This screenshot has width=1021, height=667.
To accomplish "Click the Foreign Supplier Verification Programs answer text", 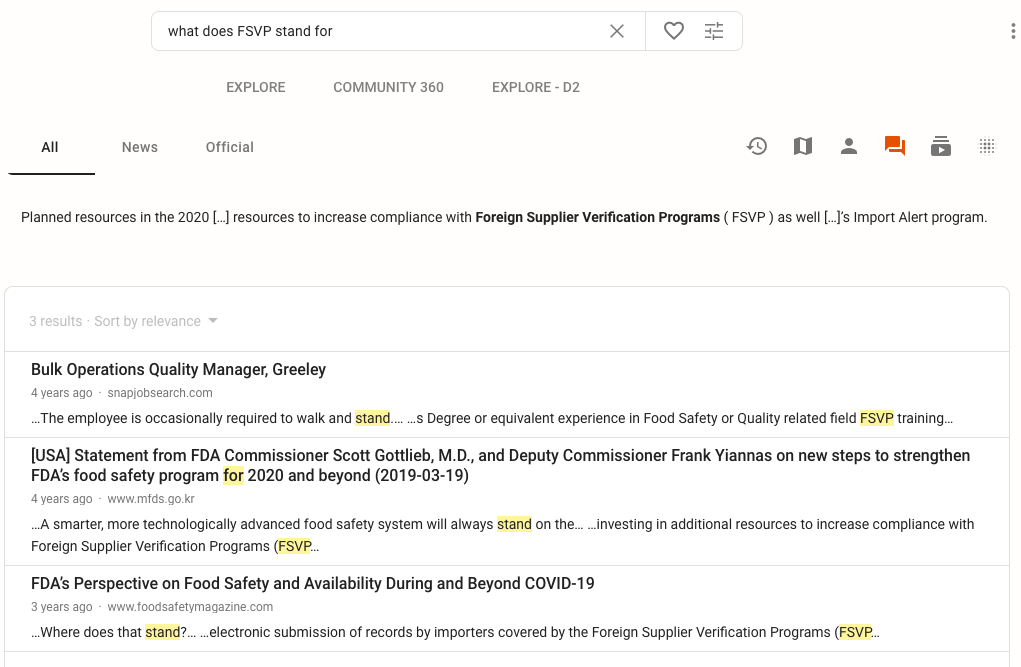I will (x=597, y=218).
